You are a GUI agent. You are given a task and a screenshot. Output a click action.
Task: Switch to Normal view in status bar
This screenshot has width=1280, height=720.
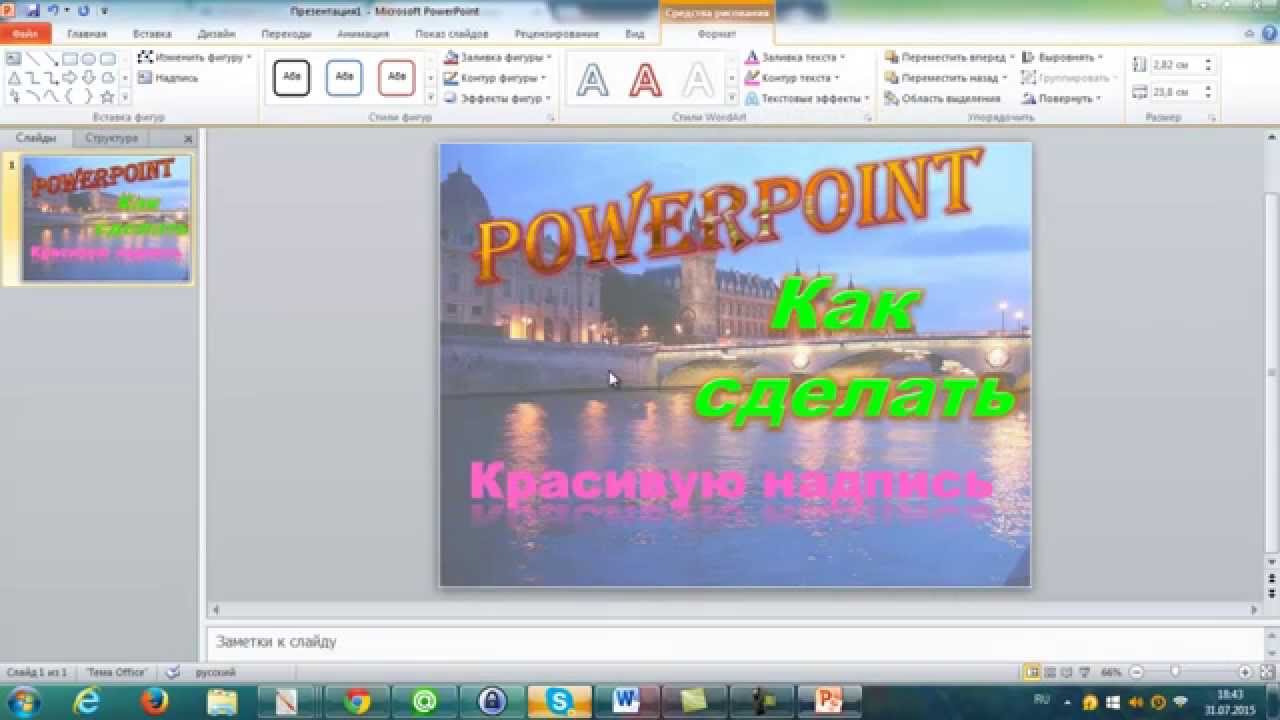[1031, 672]
